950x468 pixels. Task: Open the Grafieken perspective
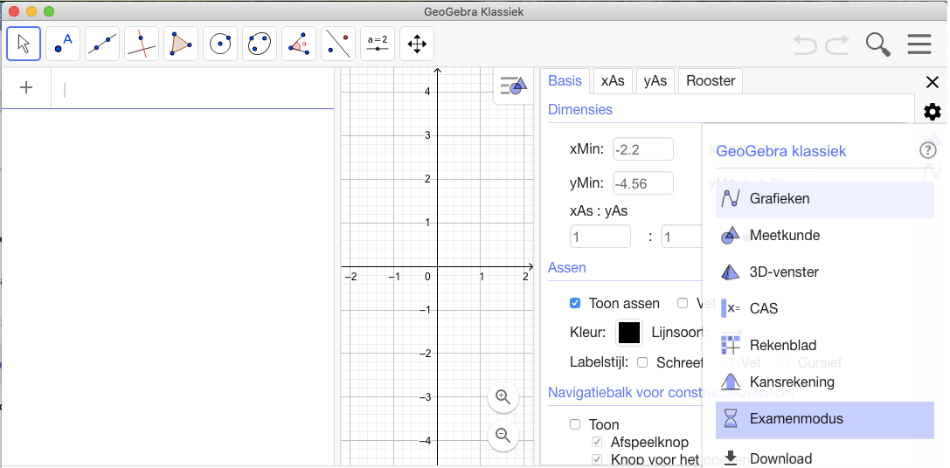[x=825, y=199]
